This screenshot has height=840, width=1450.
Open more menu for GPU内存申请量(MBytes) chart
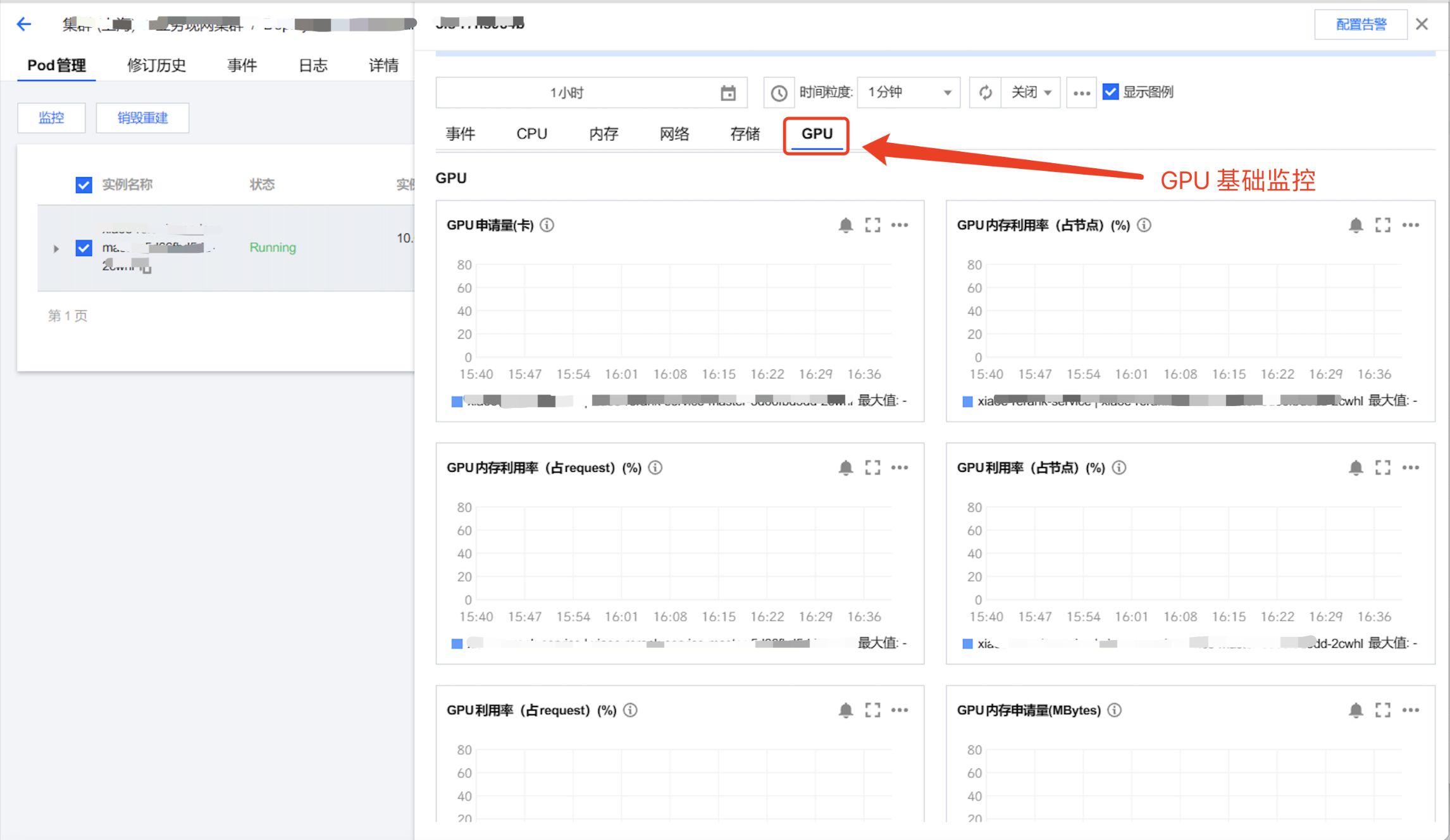point(1411,710)
